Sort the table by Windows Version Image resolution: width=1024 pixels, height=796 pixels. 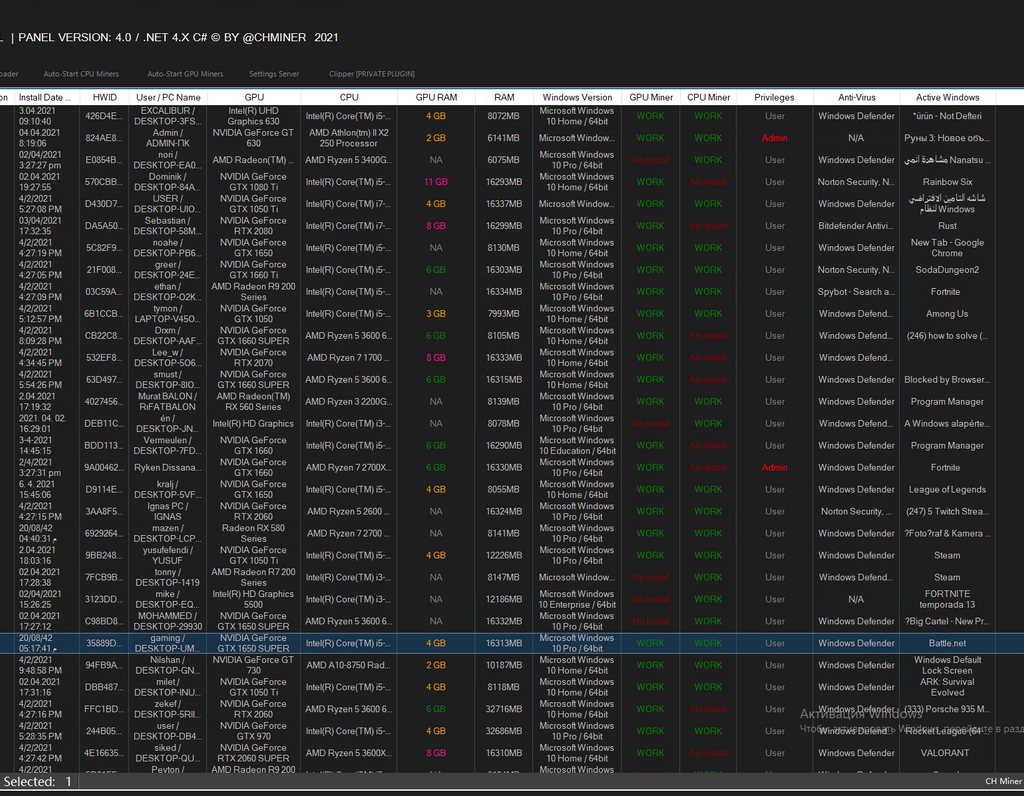click(x=577, y=97)
